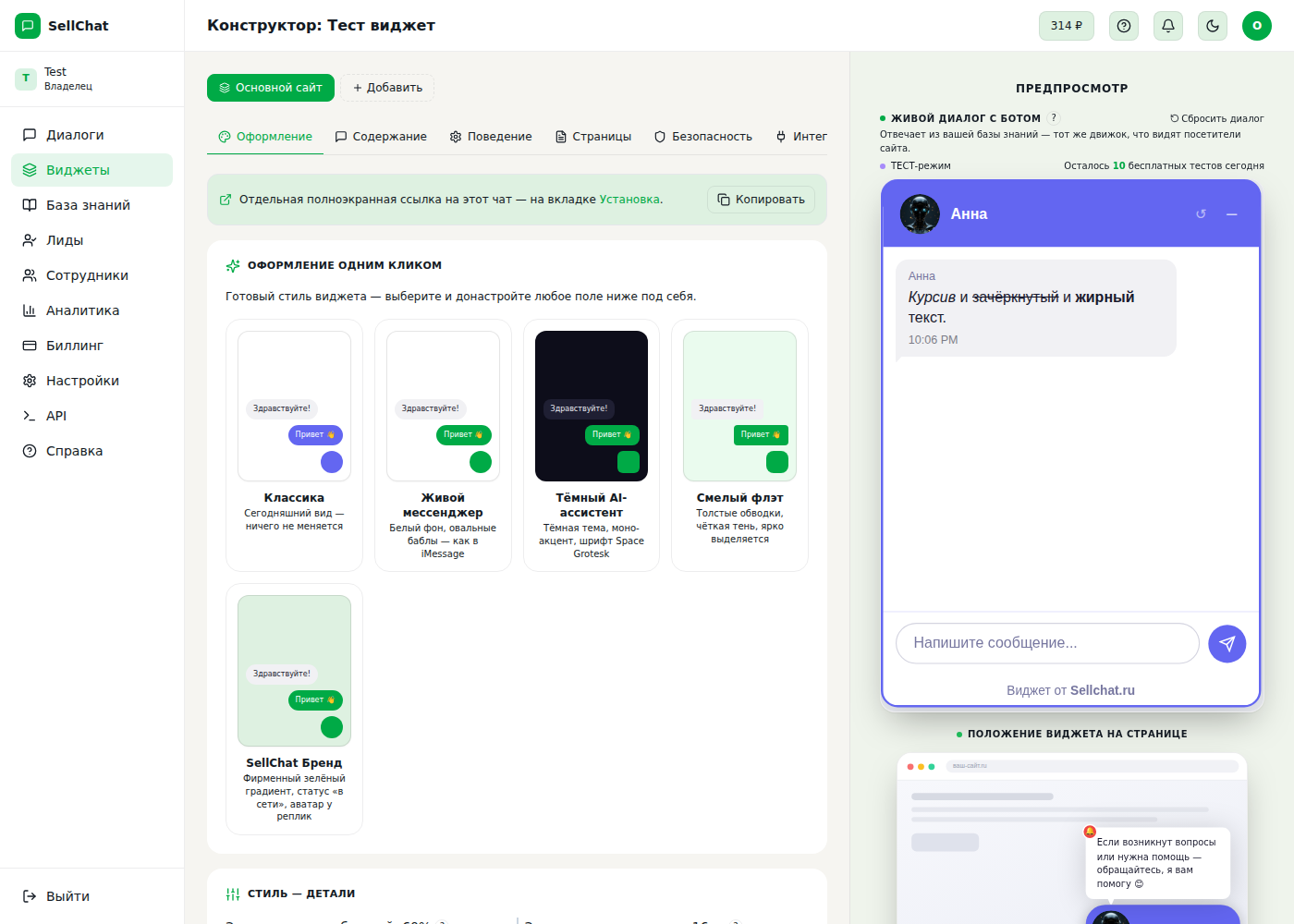Click the send message arrow button
Viewport: 1294px width, 924px height.
(1227, 644)
